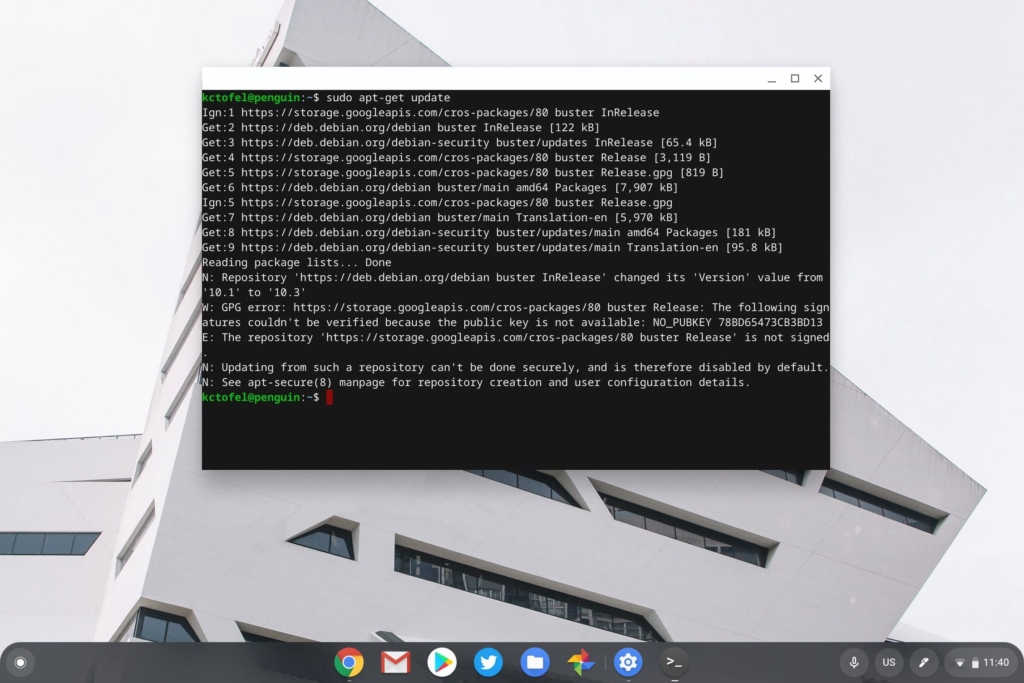The width and height of the screenshot is (1024, 683).
Task: Launch Google Photos from the shelf
Action: point(581,662)
